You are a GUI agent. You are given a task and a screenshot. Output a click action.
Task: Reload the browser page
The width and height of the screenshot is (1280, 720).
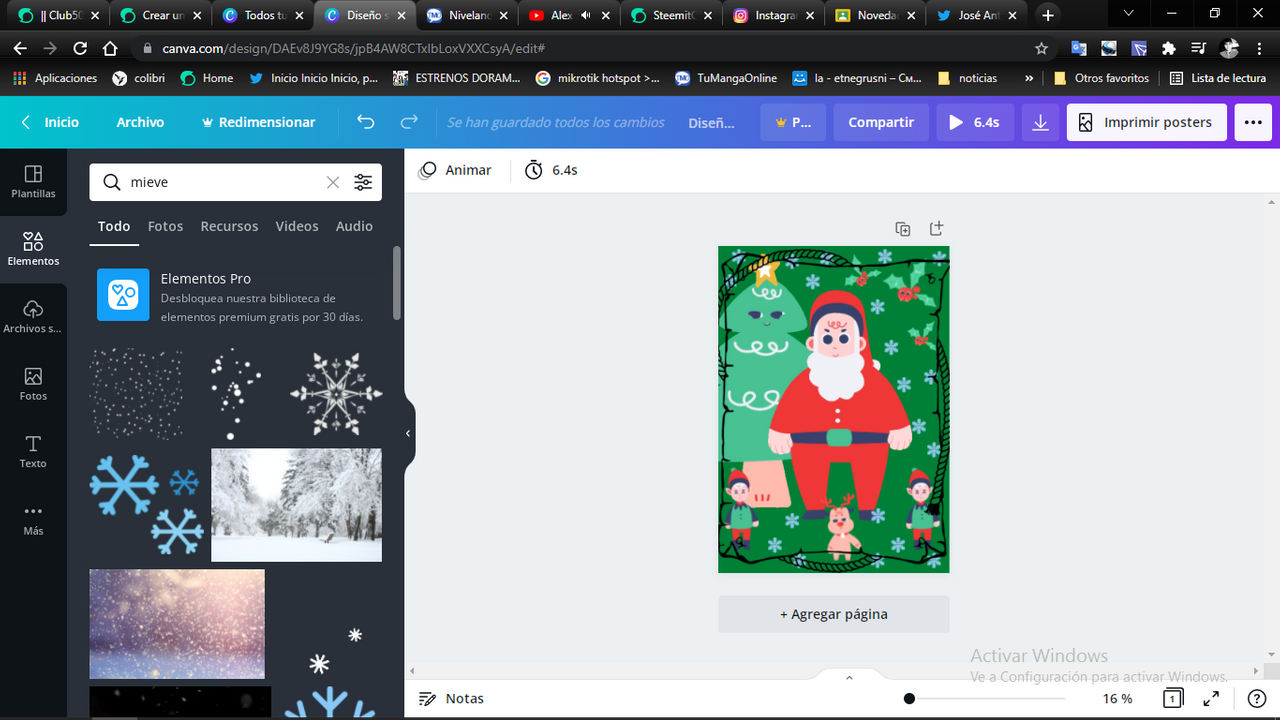(80, 48)
